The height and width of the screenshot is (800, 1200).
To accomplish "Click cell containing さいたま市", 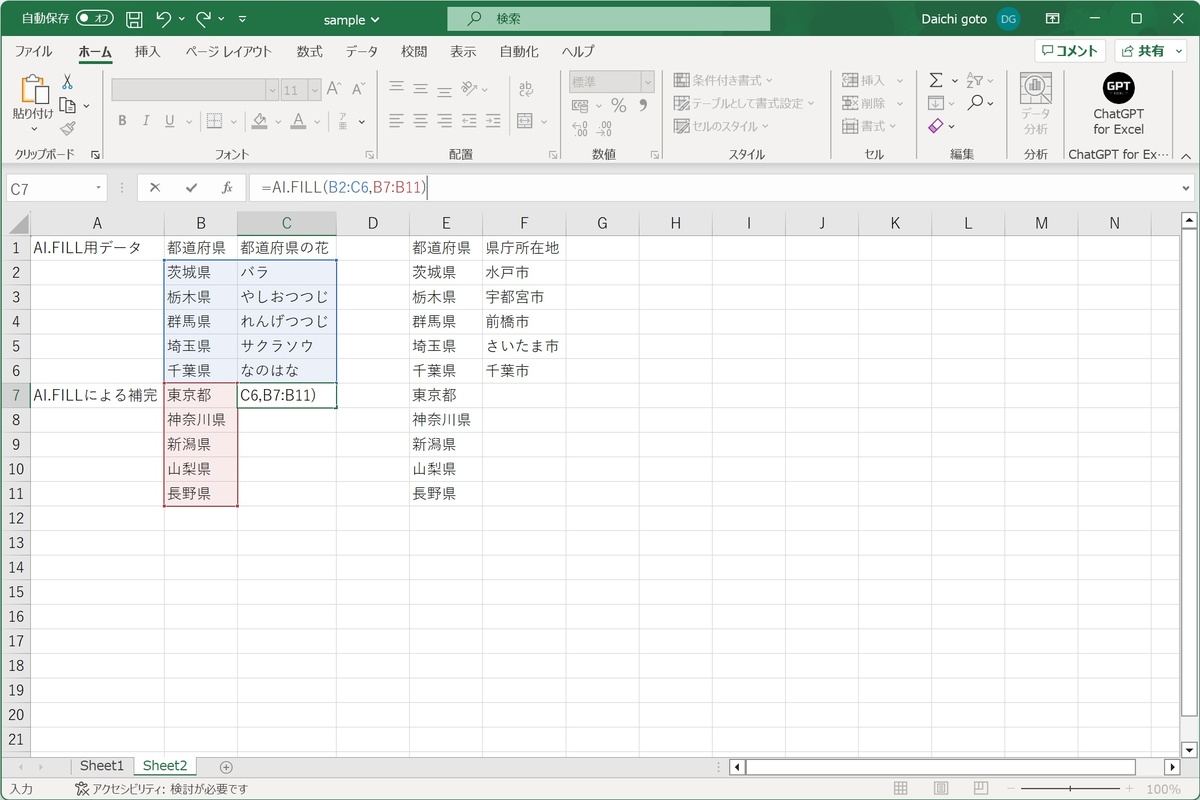I will [522, 346].
